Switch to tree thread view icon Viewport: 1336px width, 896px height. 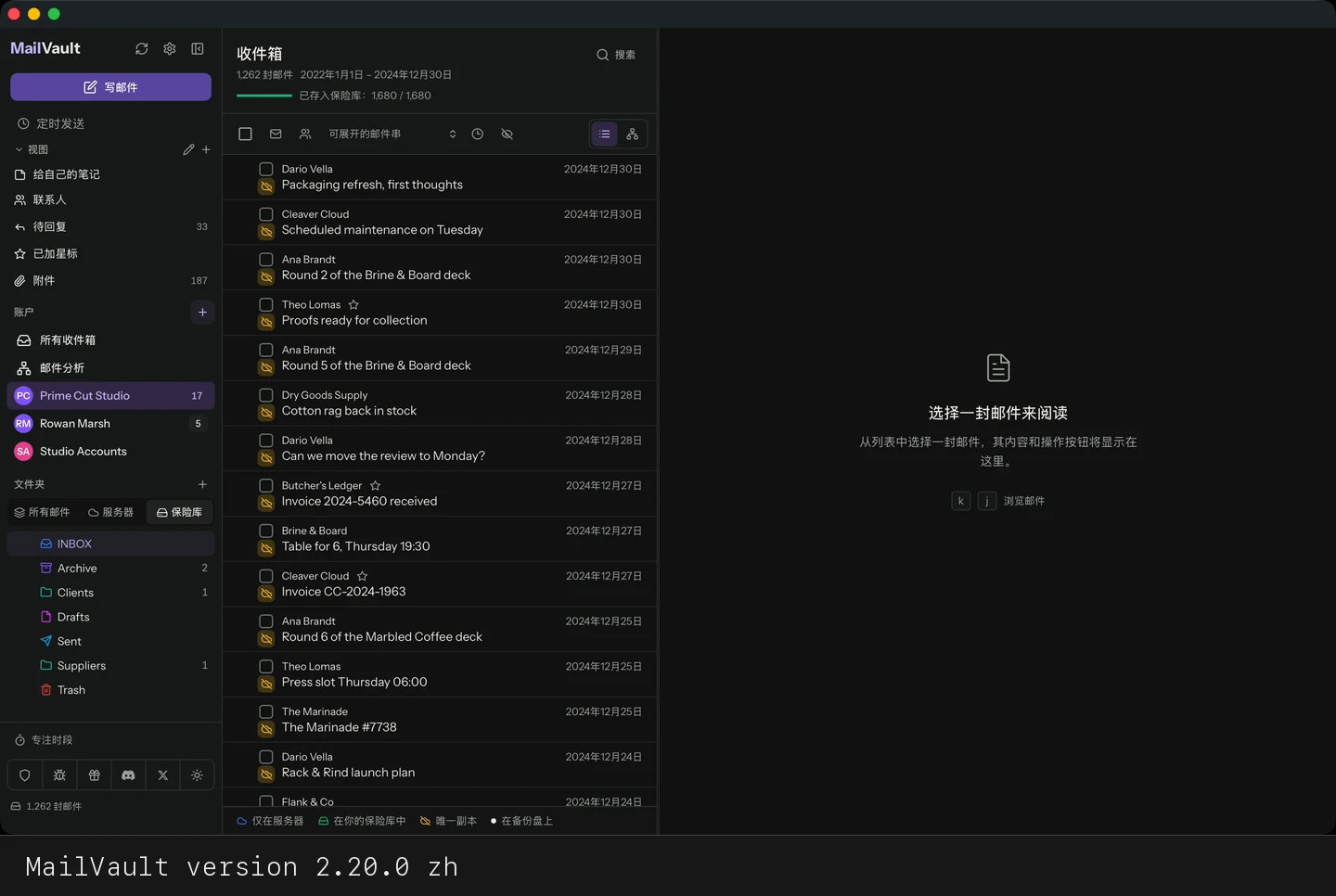pyautogui.click(x=633, y=134)
